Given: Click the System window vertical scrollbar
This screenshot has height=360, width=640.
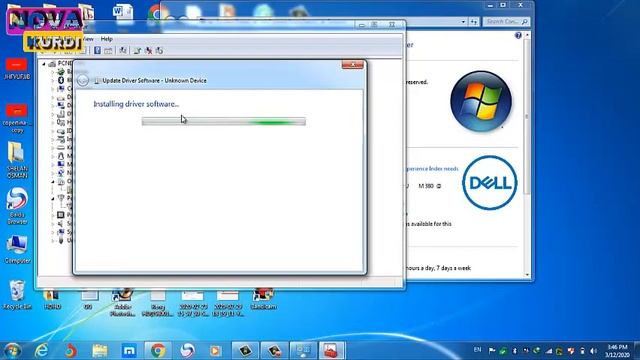Looking at the screenshot, I should tap(527, 155).
